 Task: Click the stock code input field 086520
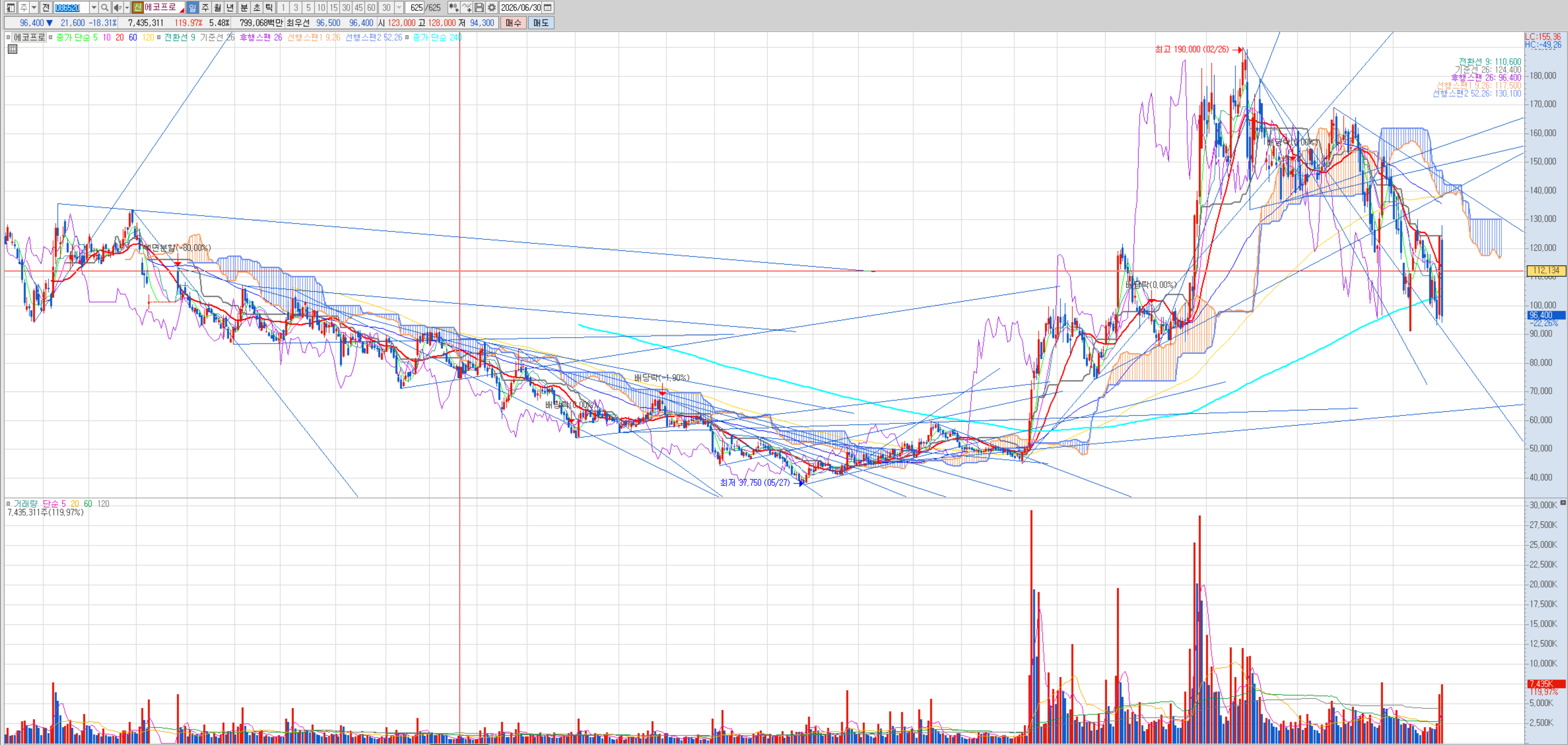[x=71, y=8]
